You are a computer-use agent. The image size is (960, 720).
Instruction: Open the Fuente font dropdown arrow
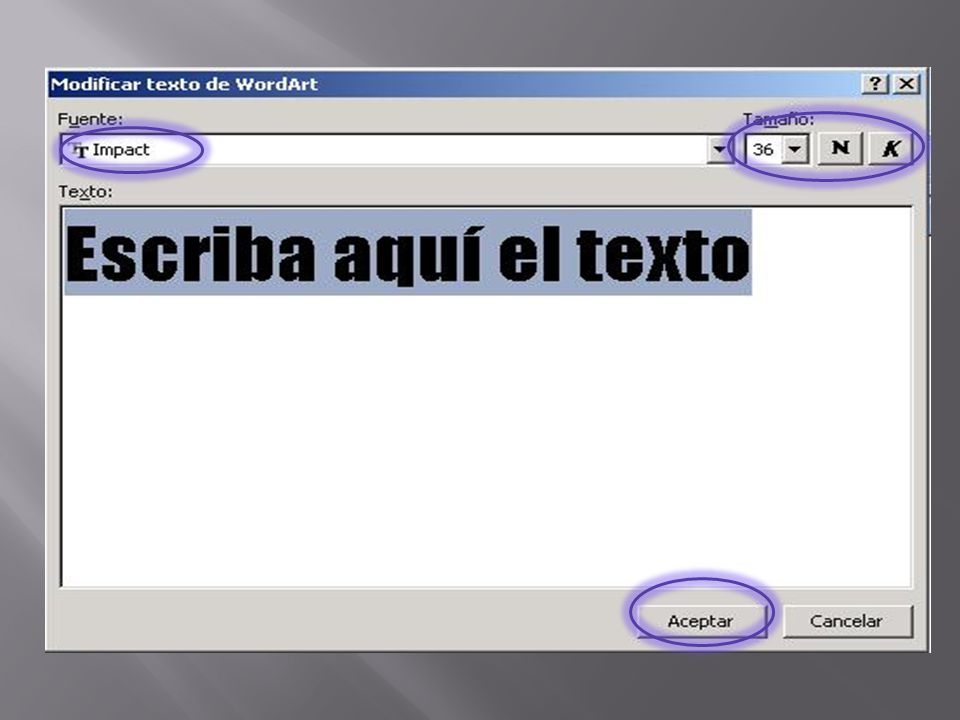click(x=719, y=149)
